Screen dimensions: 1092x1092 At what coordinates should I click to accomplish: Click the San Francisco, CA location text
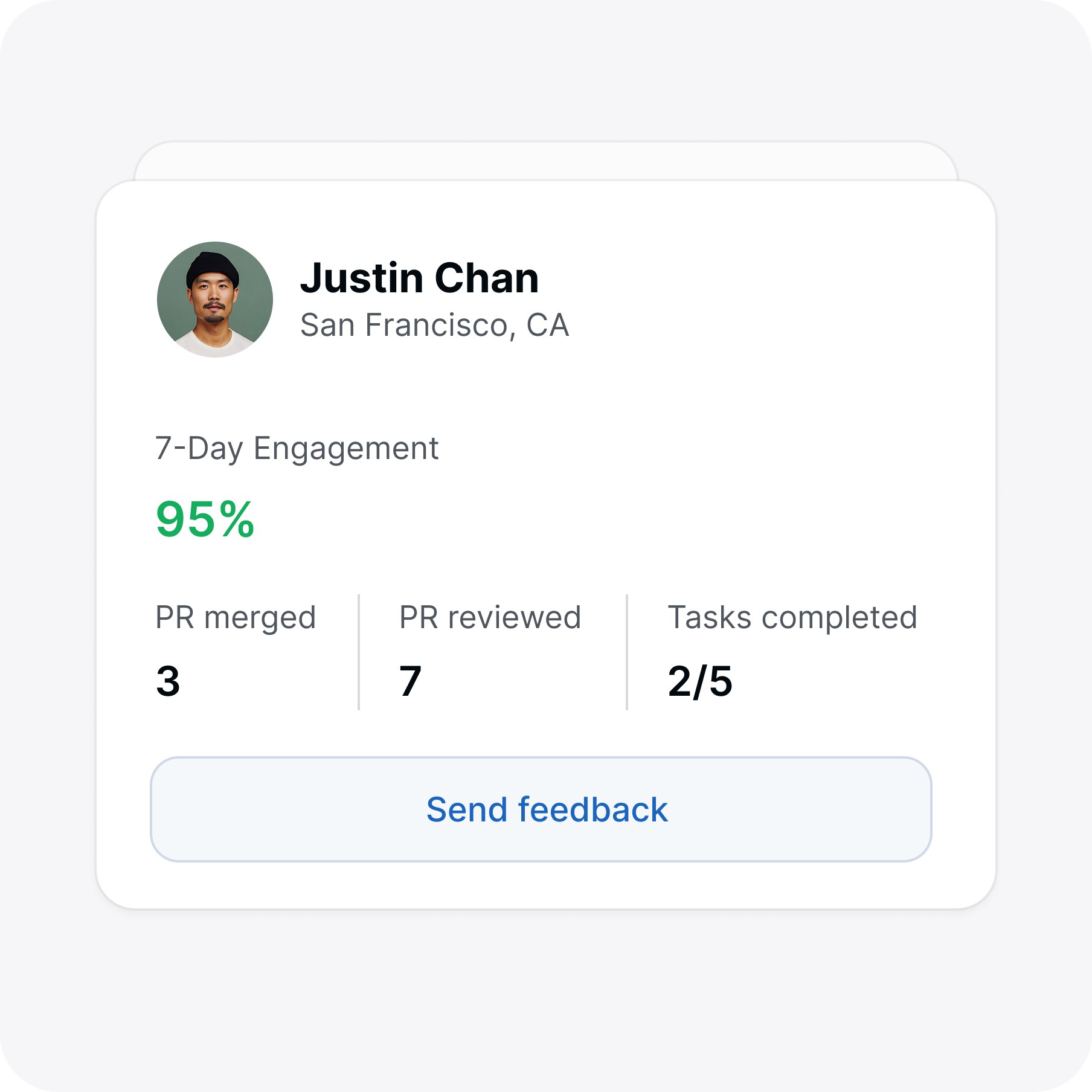click(x=434, y=326)
